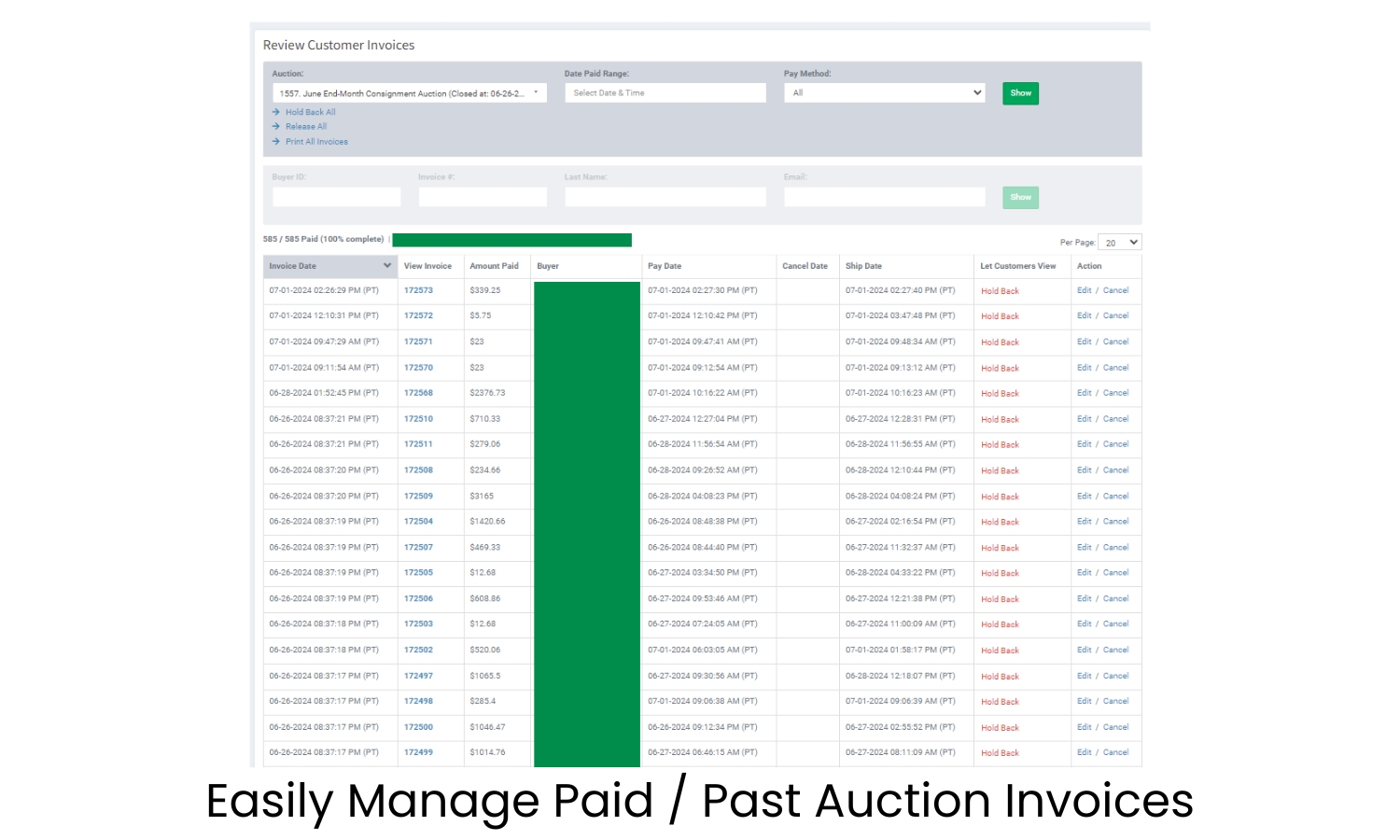
Task: Cancel invoice 172571
Action: coord(1116,342)
